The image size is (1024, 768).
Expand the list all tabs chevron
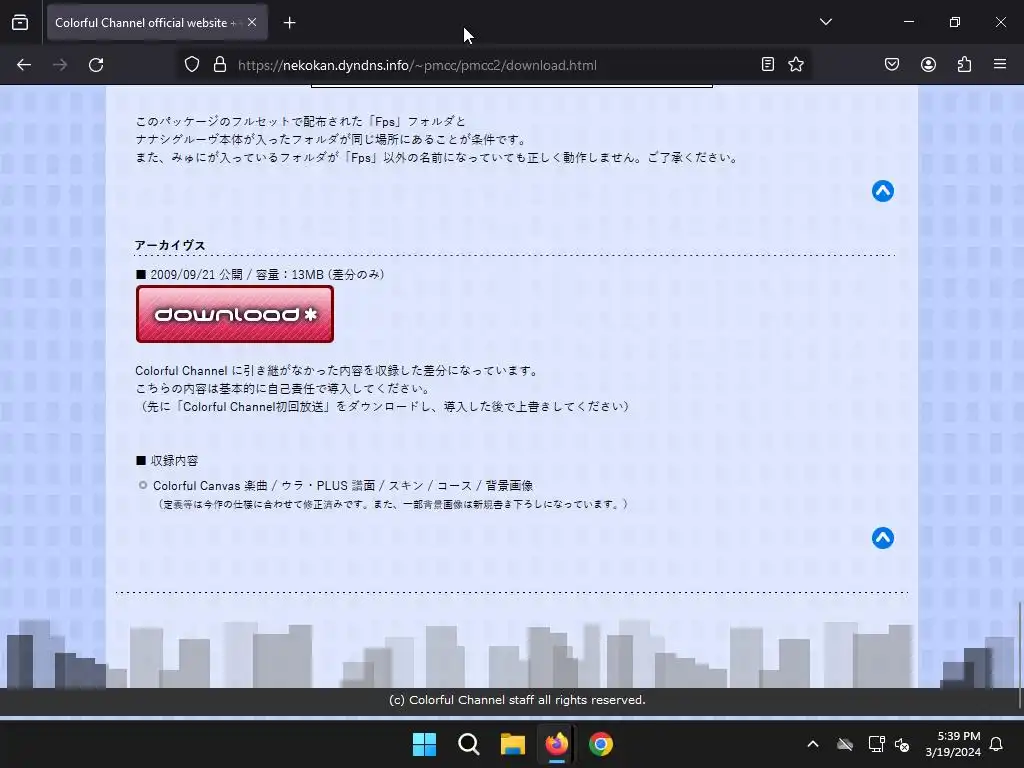[825, 22]
